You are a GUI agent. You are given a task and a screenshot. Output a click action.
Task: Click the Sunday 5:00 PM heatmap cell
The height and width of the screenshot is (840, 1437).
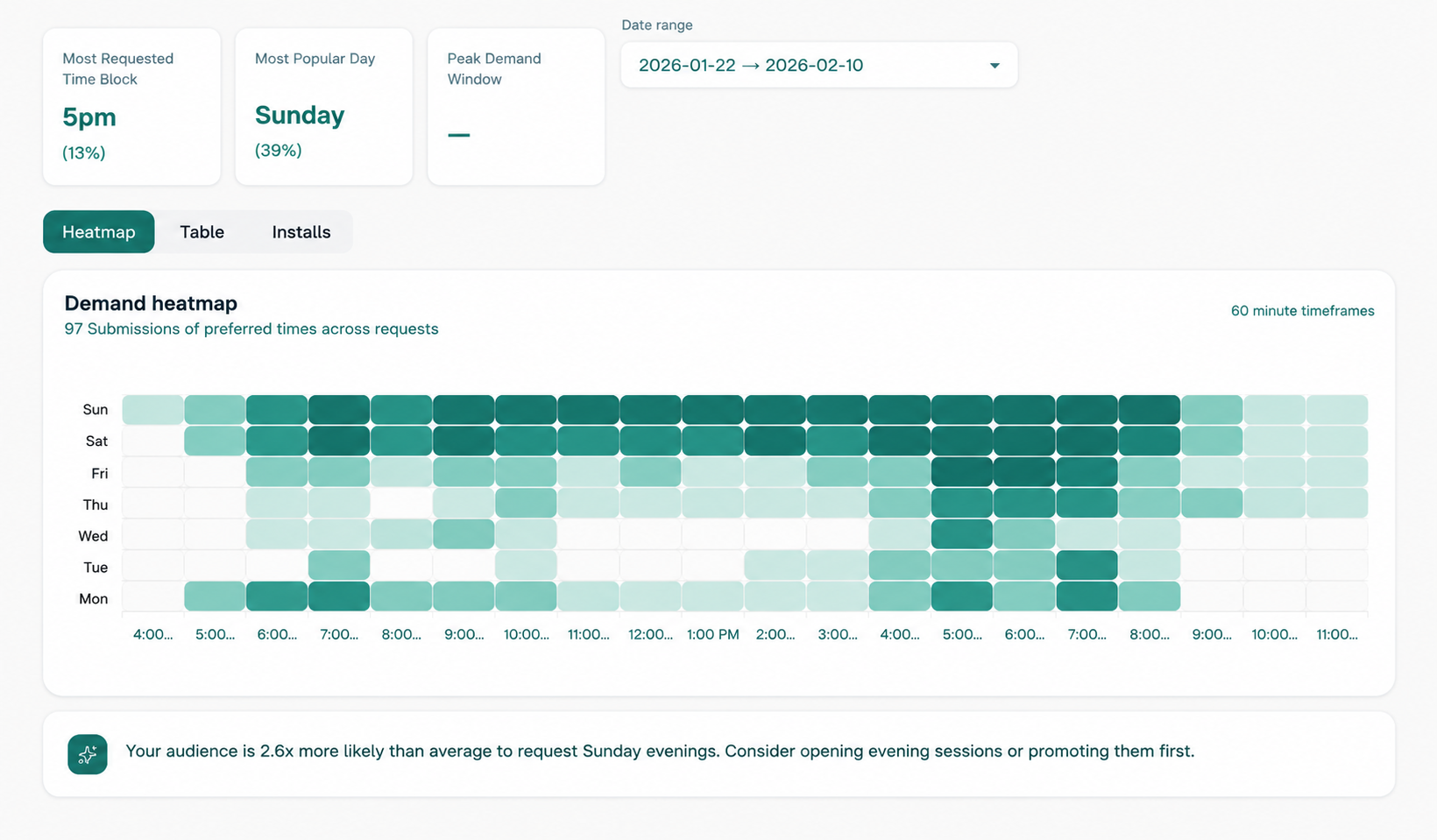tap(962, 410)
